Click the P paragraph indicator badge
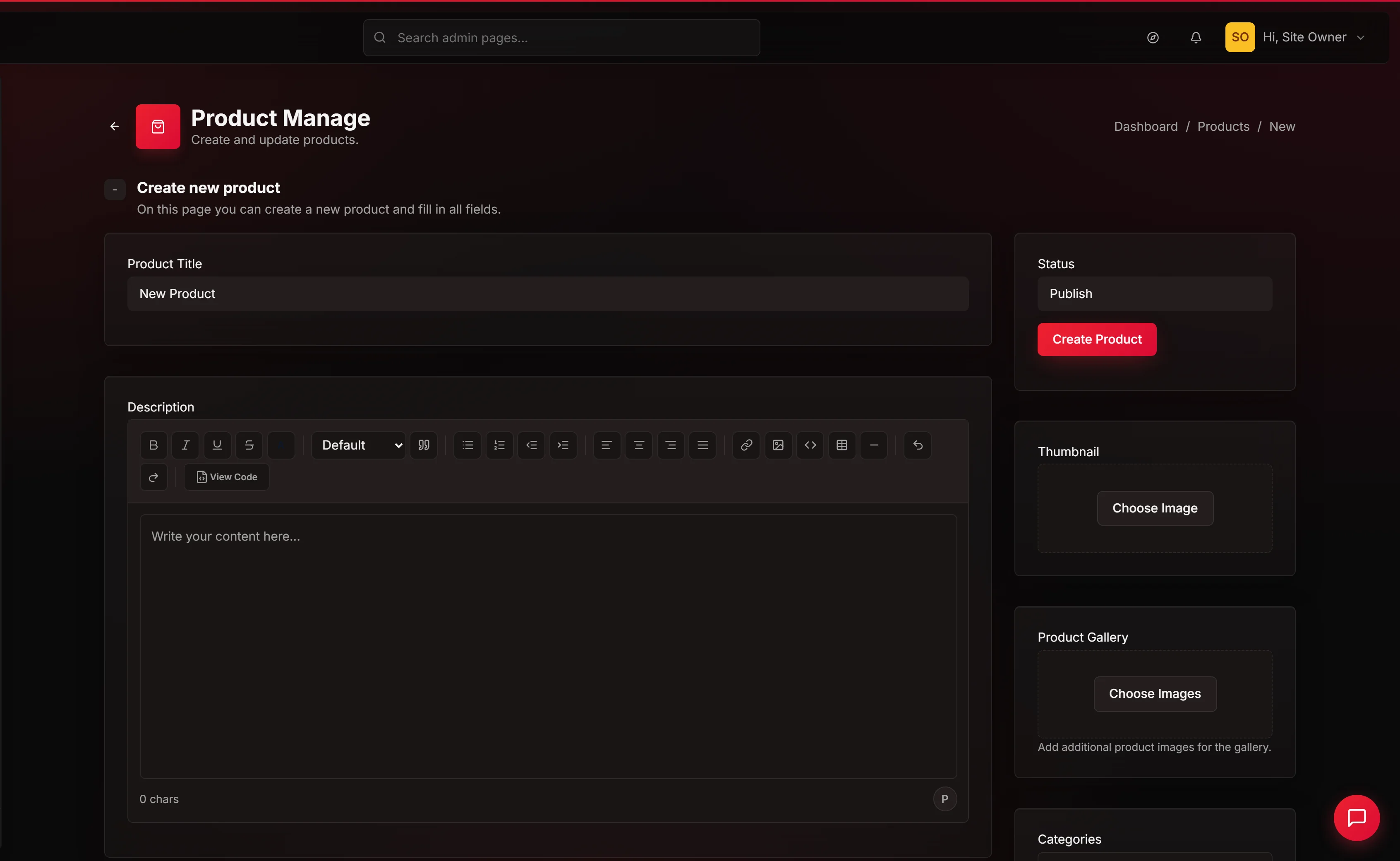 click(945, 799)
